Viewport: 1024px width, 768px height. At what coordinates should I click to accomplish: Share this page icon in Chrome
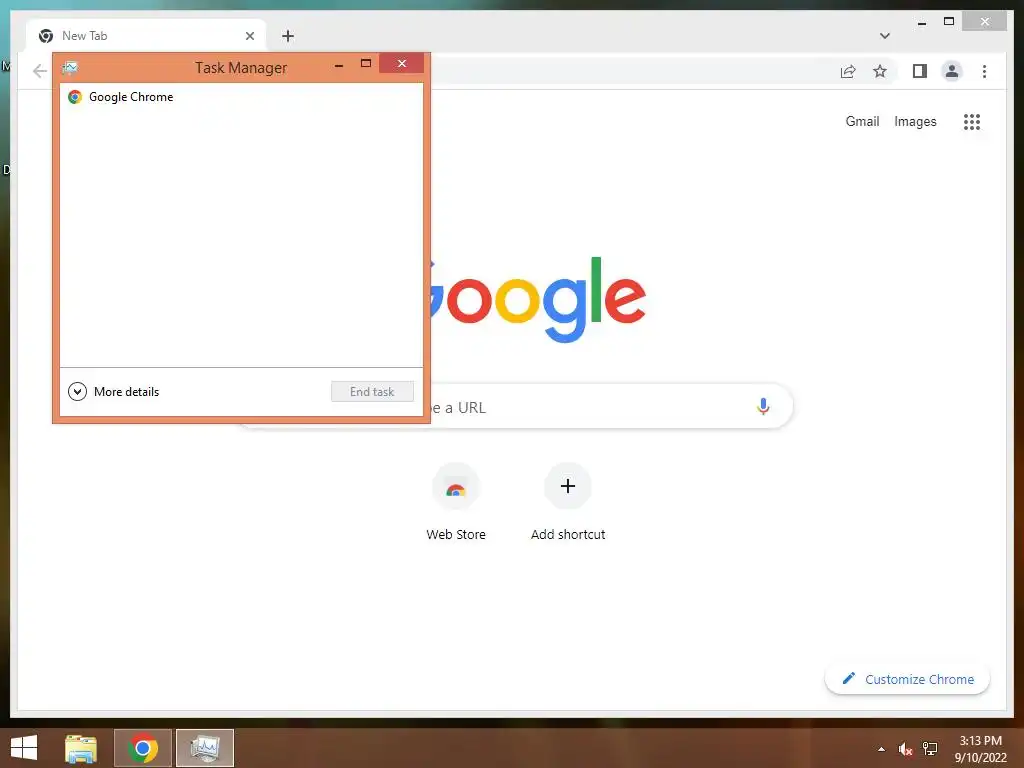pos(848,71)
